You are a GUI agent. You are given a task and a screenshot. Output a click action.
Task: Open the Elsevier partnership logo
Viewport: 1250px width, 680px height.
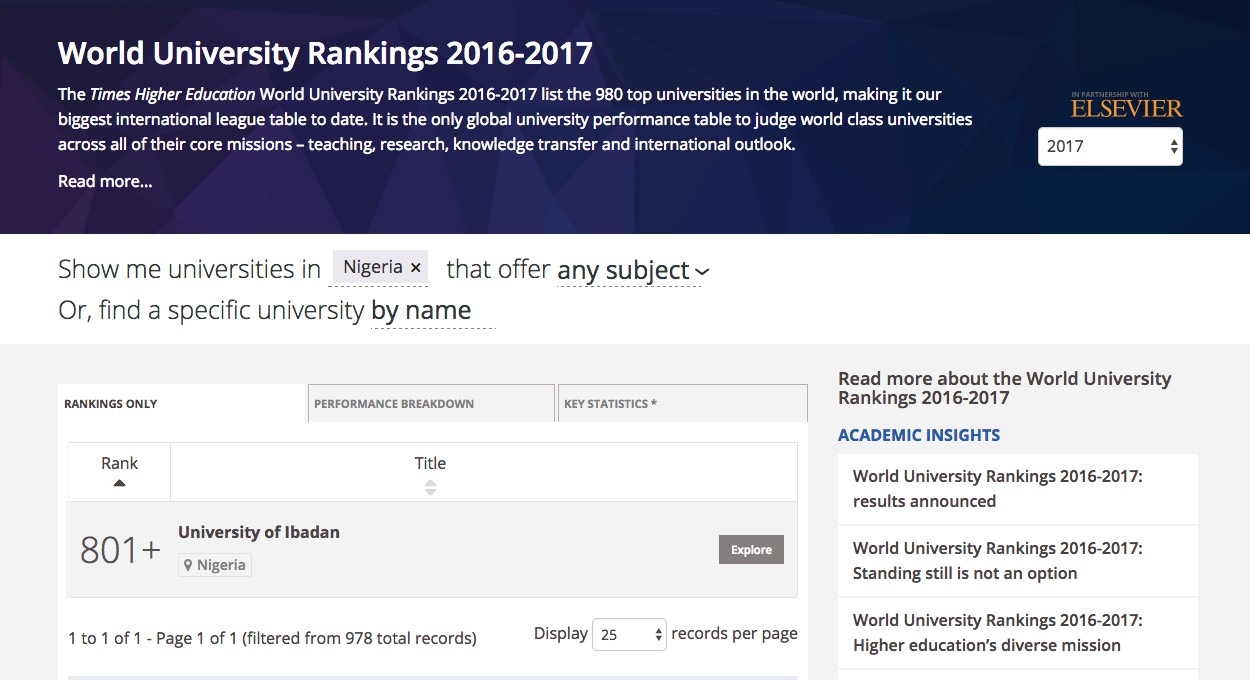[x=1126, y=105]
